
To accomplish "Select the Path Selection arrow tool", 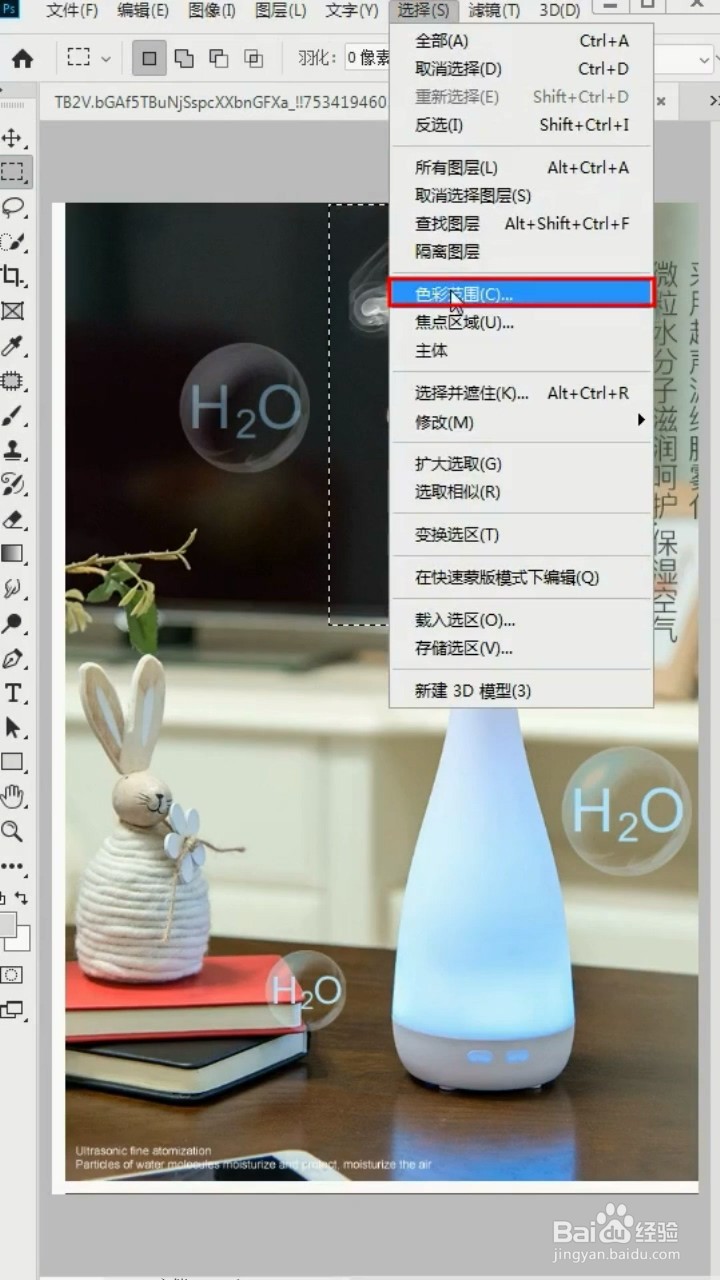I will [13, 727].
